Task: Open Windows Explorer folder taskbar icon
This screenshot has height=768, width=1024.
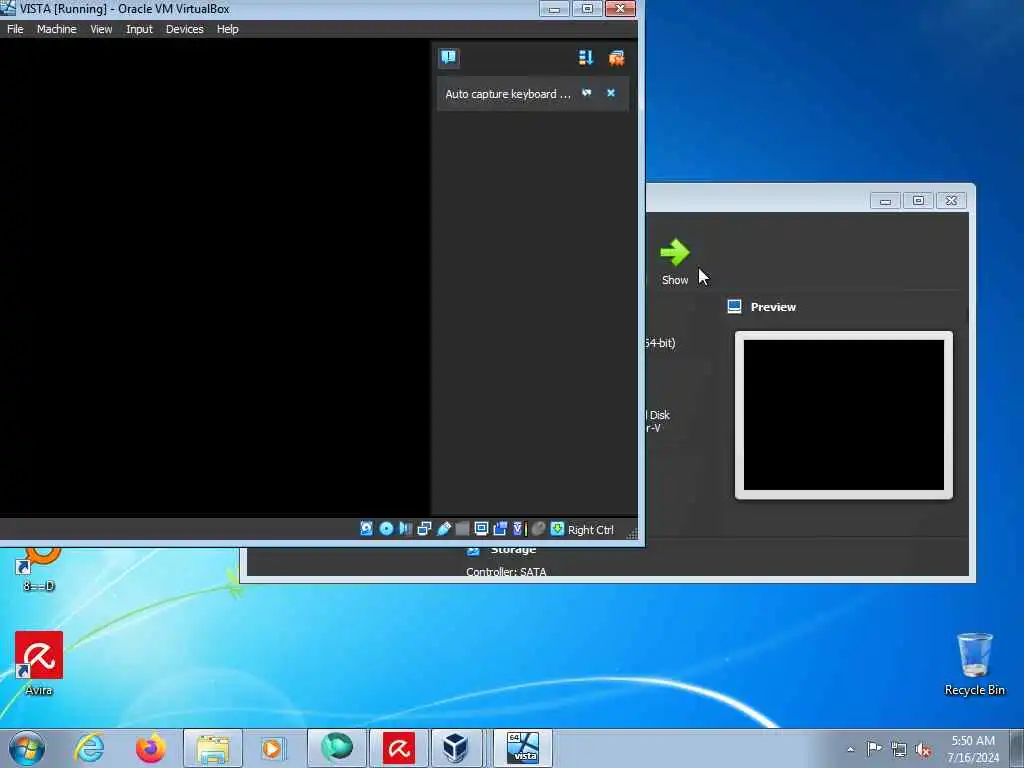Action: pos(213,748)
